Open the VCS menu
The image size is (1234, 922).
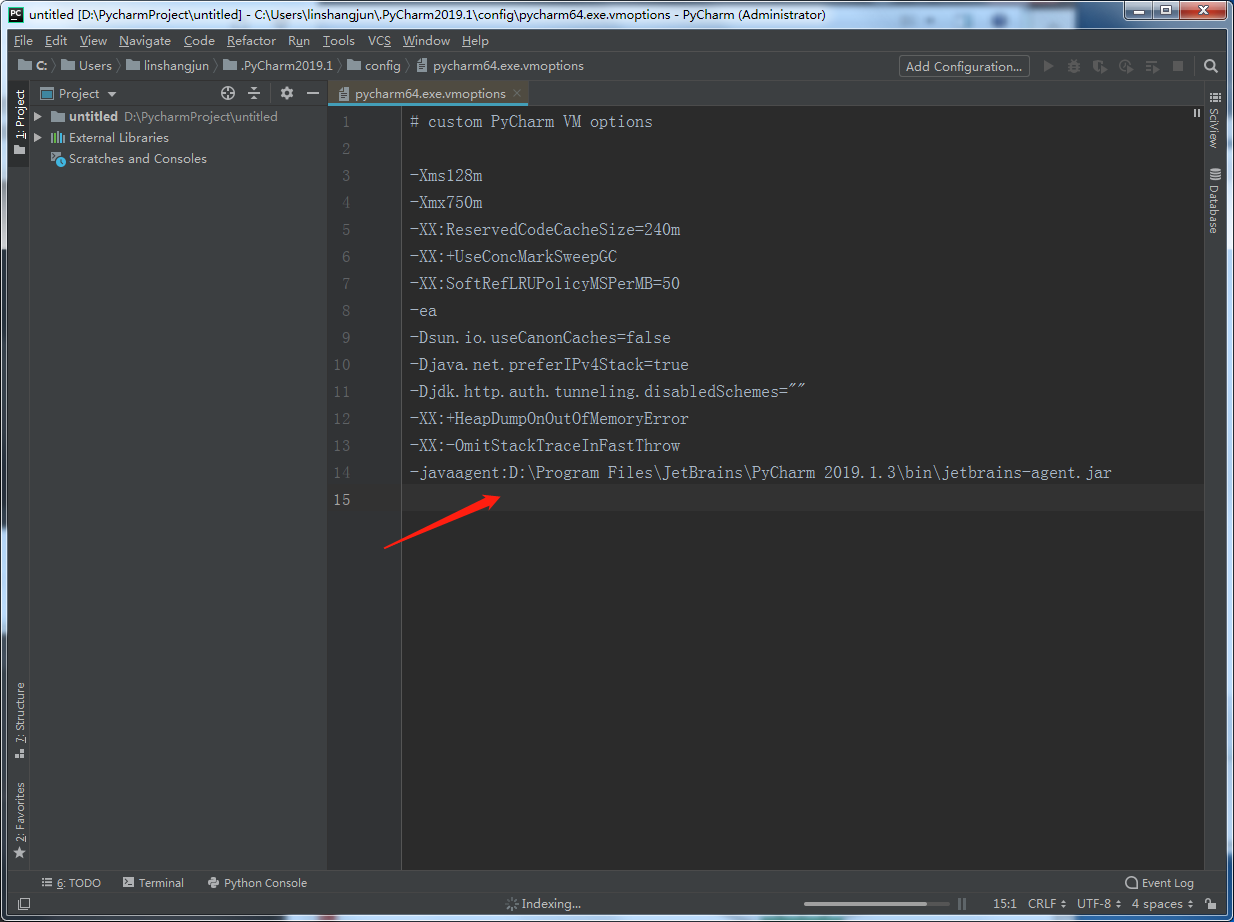379,41
